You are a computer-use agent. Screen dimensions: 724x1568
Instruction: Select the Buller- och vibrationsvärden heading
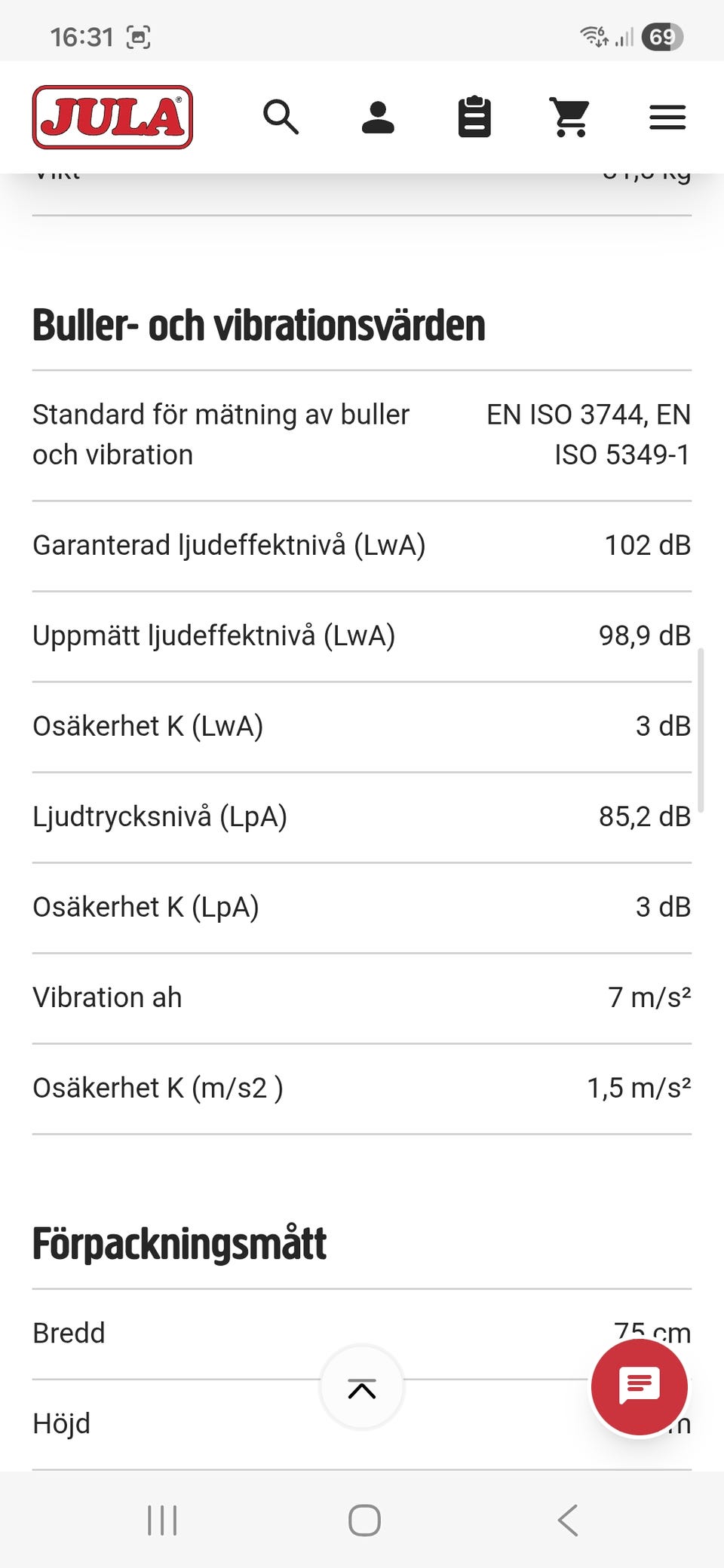pyautogui.click(x=259, y=326)
